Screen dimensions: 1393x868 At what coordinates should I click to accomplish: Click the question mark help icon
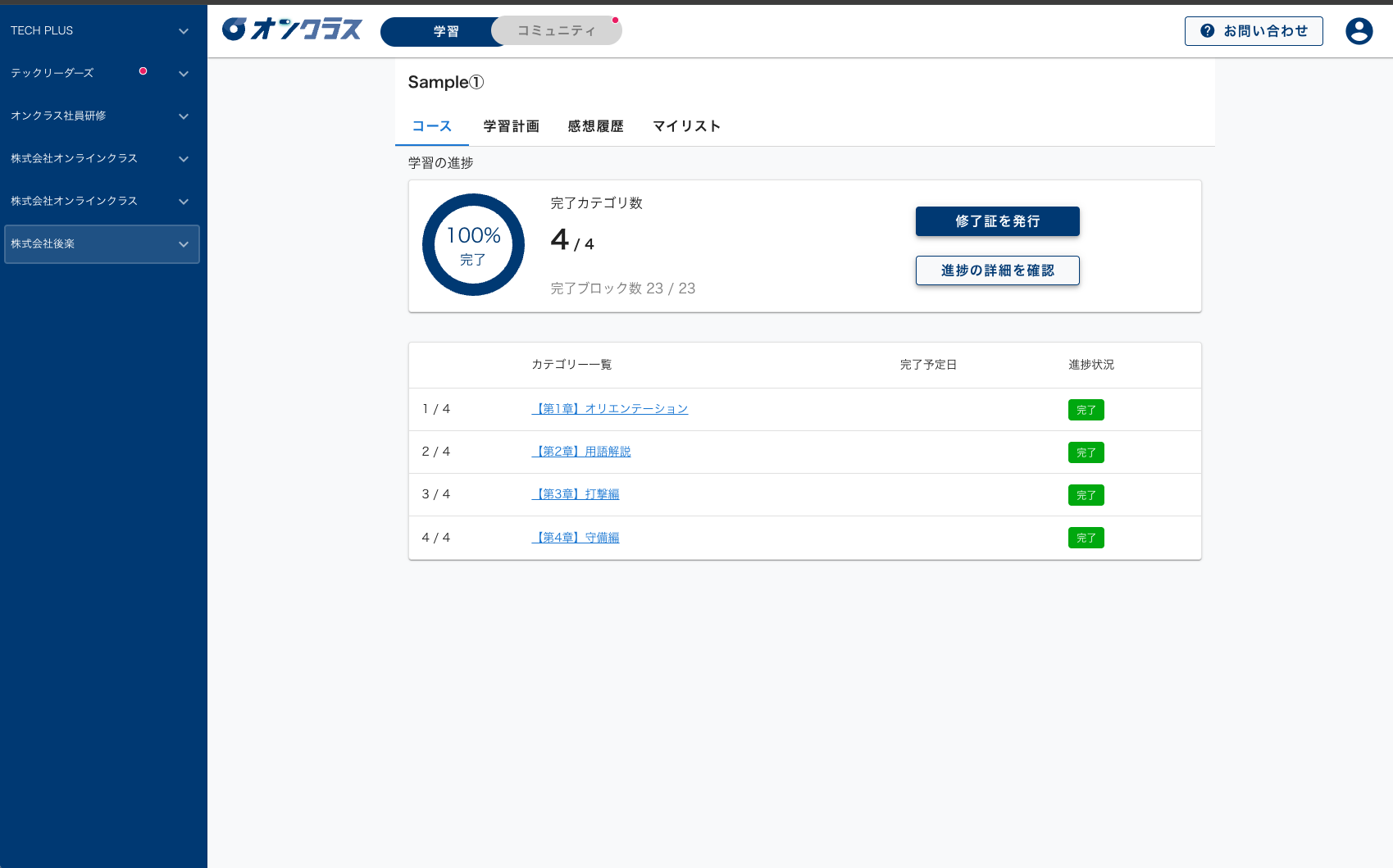[x=1207, y=31]
